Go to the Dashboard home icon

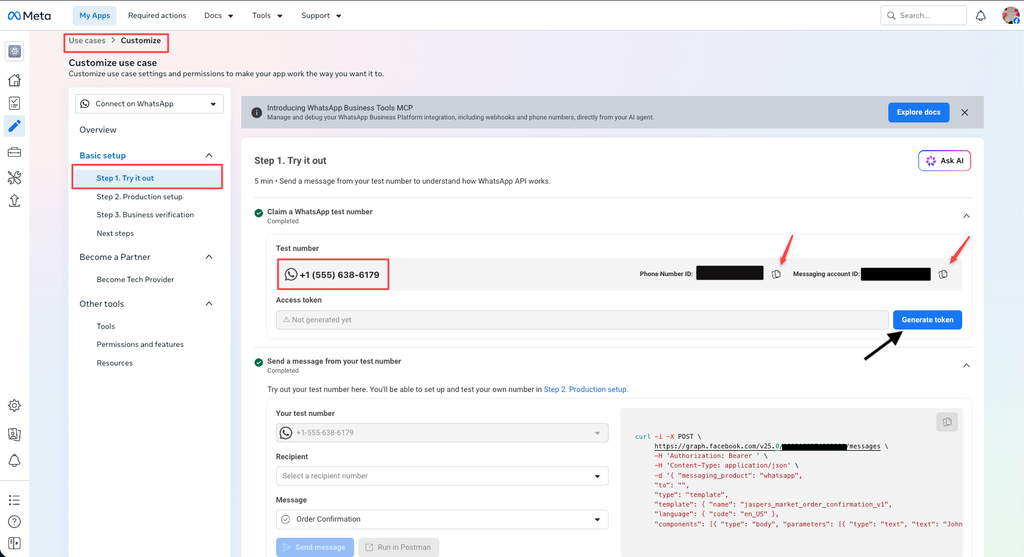pos(14,80)
